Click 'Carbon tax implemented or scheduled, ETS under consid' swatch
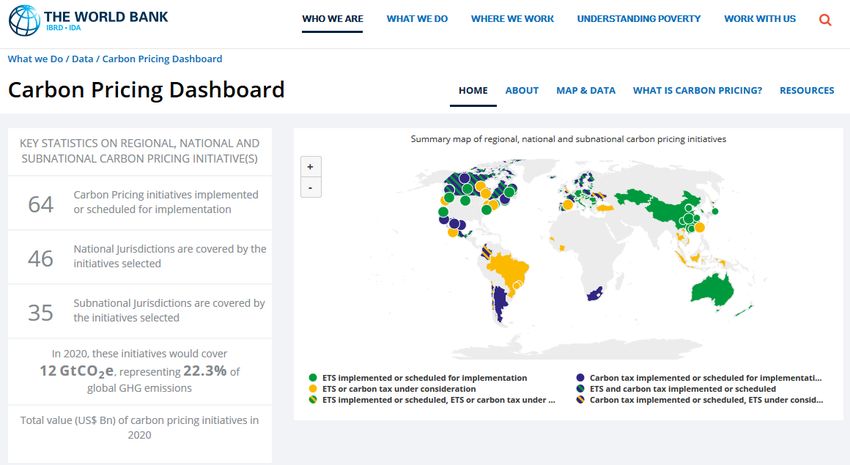Image resolution: width=850 pixels, height=465 pixels. pyautogui.click(x=580, y=400)
